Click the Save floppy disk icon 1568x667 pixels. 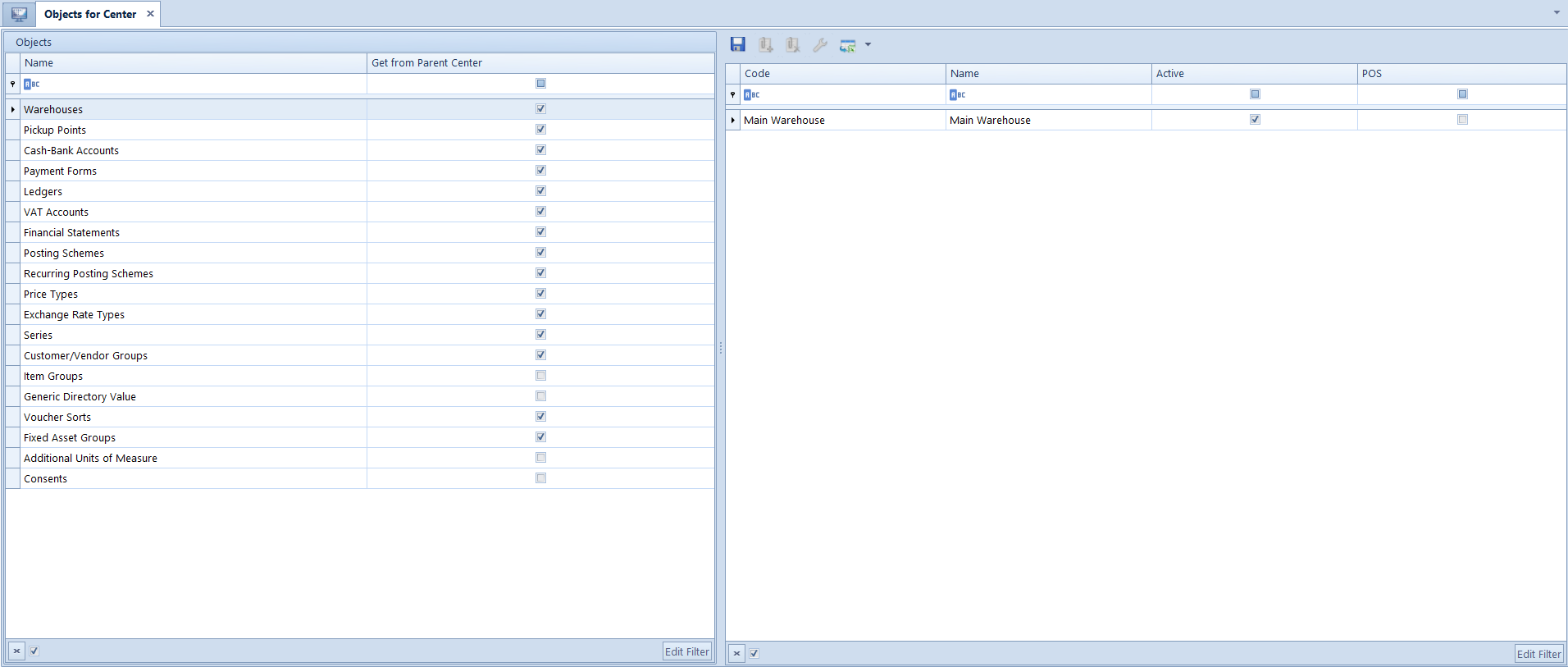click(x=738, y=44)
